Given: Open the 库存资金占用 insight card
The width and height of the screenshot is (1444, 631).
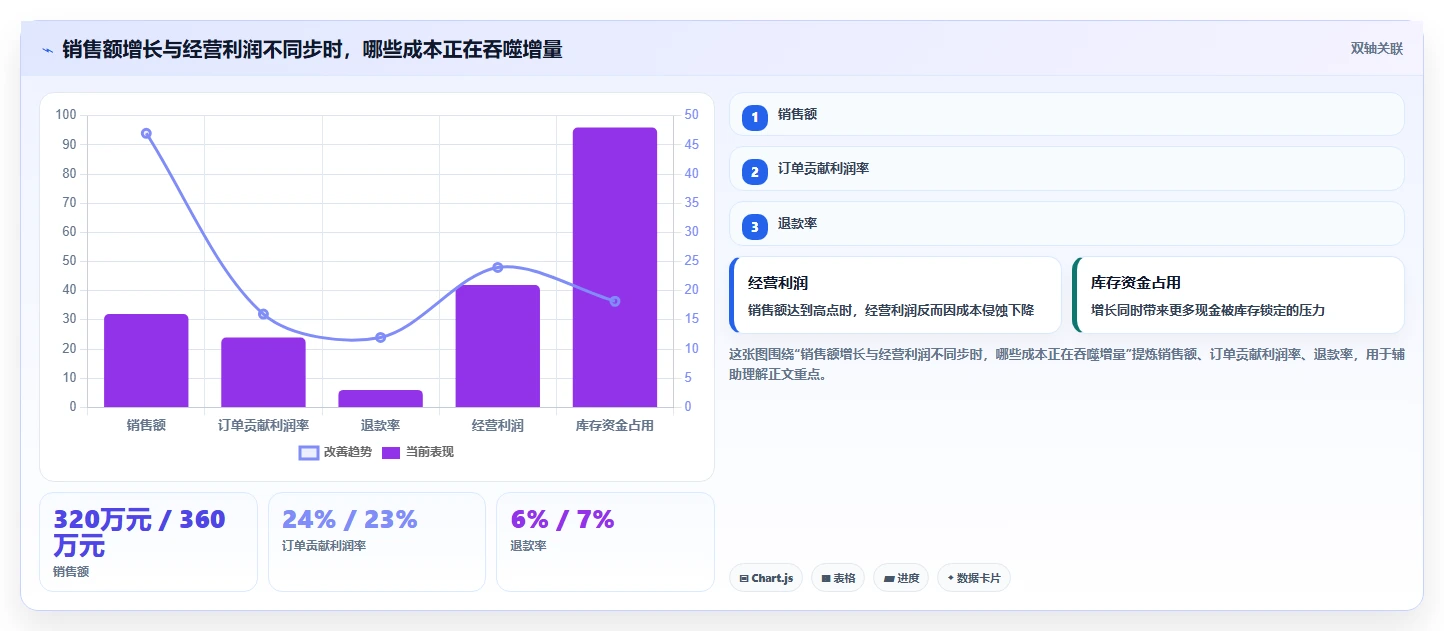Looking at the screenshot, I should pyautogui.click(x=1238, y=295).
